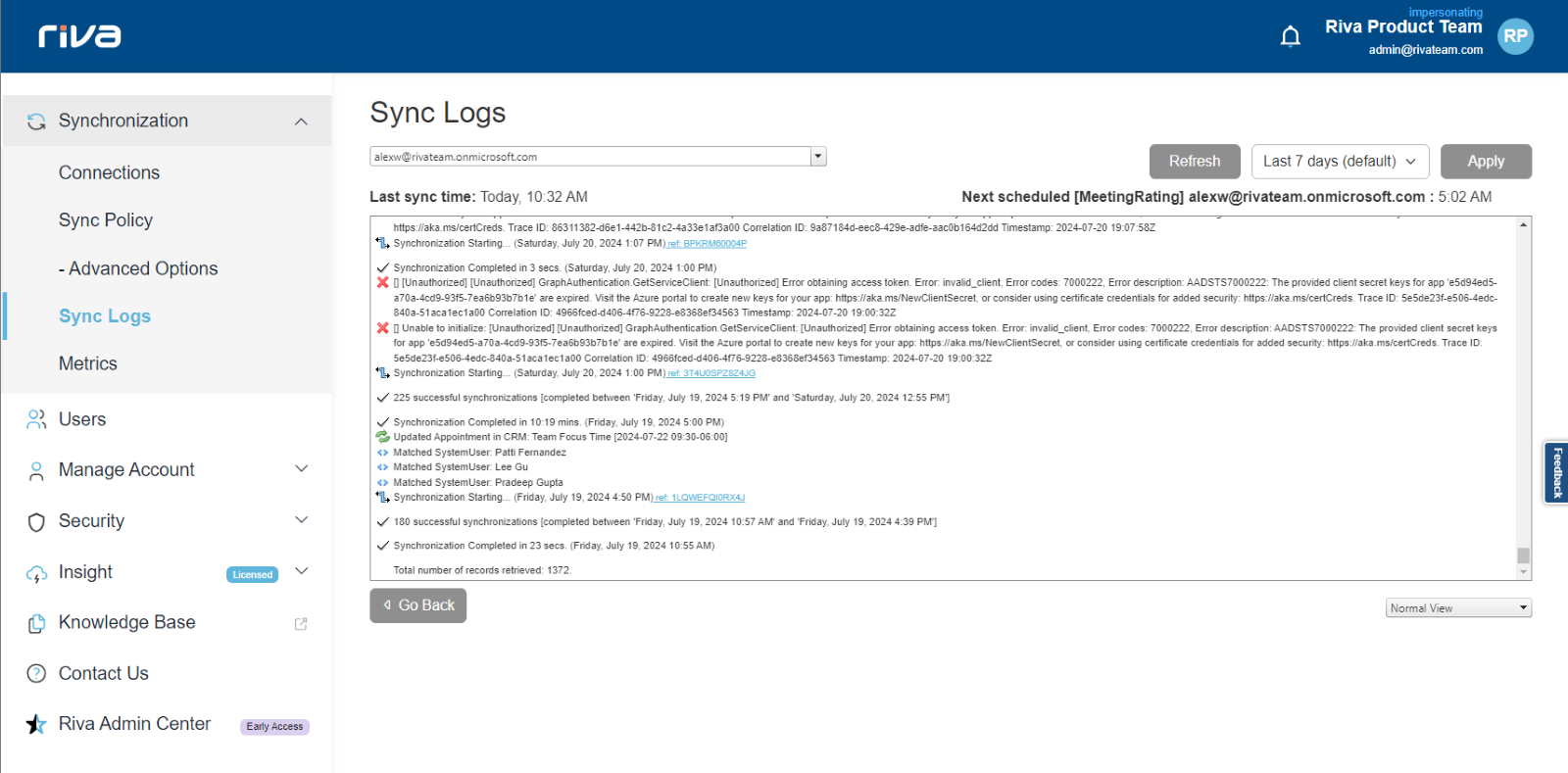Click the log scrollbar down arrow
1568x773 pixels.
click(1523, 572)
